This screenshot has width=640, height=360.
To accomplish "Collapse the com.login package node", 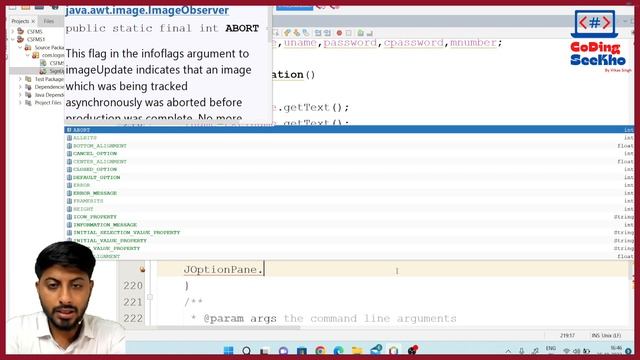I will pos(28,55).
